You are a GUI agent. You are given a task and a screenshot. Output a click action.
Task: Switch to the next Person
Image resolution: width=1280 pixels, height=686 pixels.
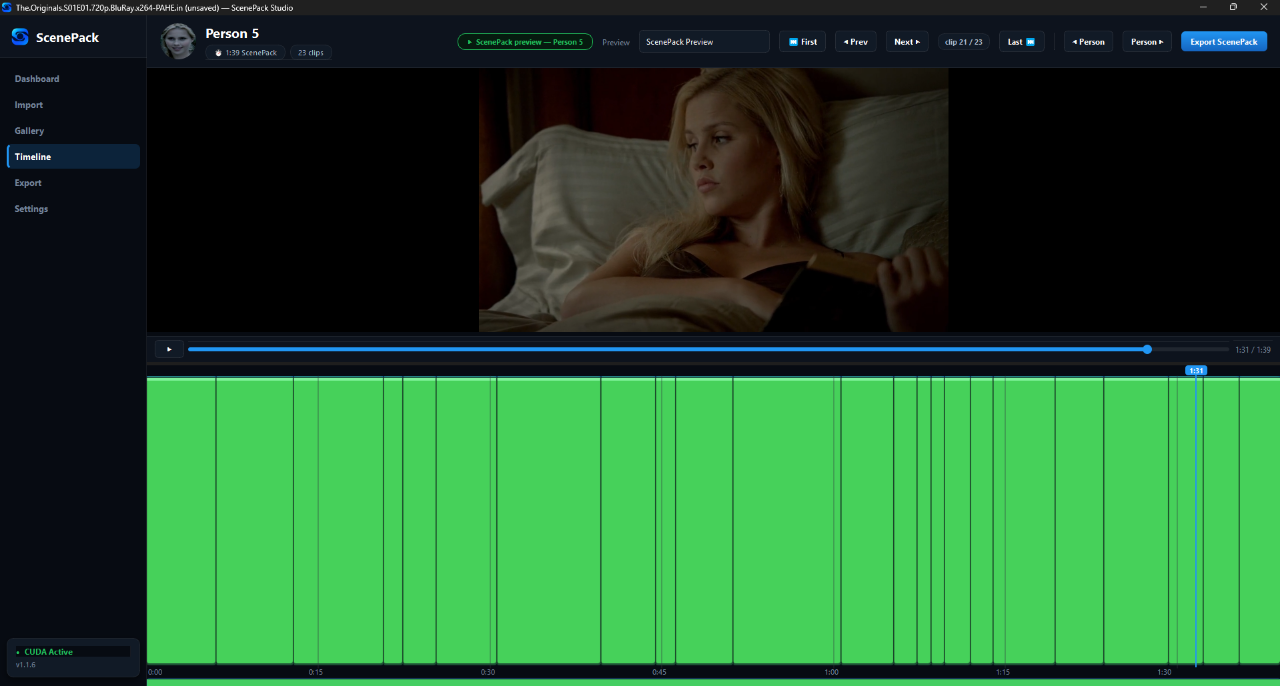click(1147, 42)
